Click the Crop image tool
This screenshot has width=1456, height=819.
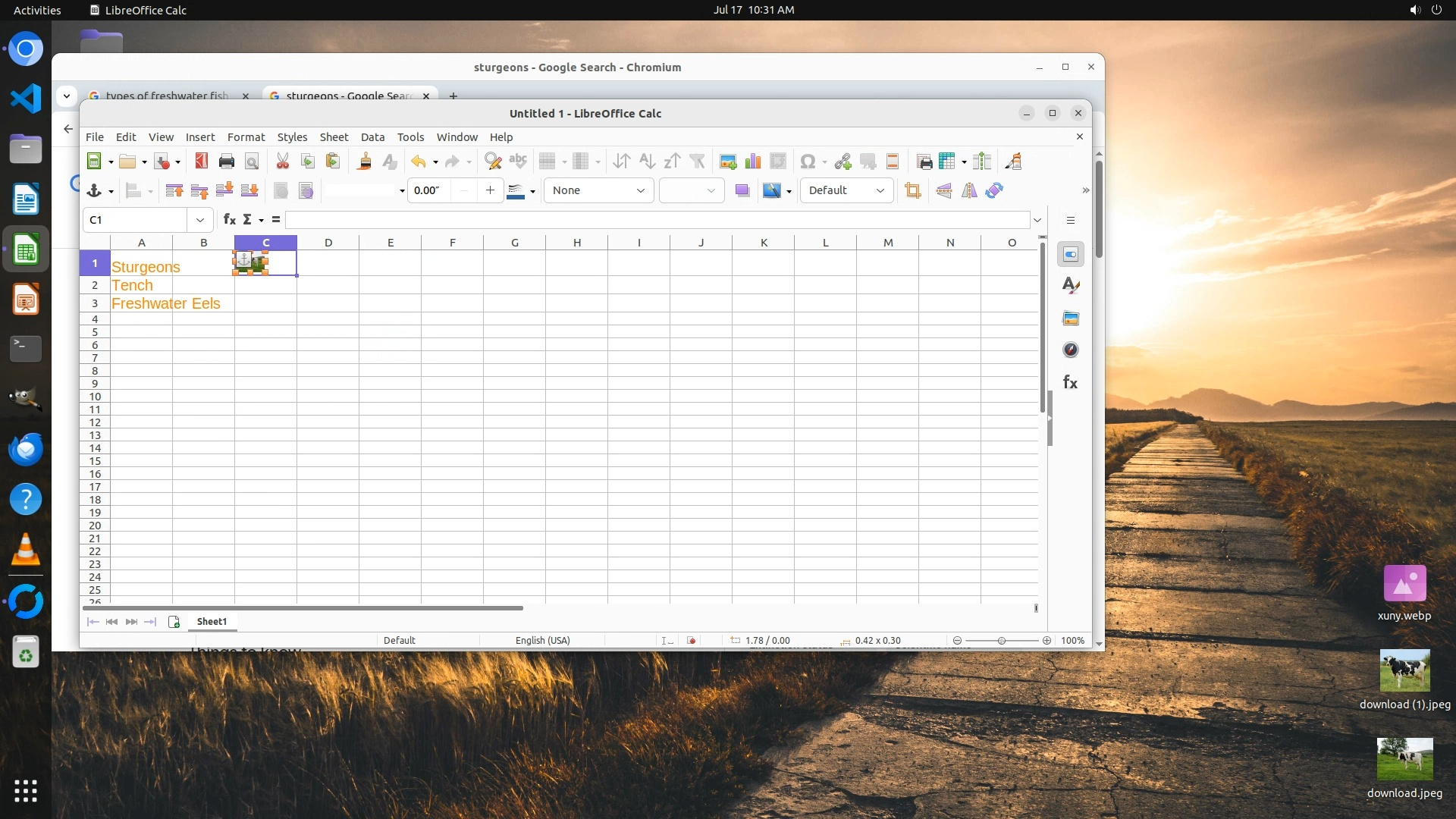pyautogui.click(x=913, y=191)
